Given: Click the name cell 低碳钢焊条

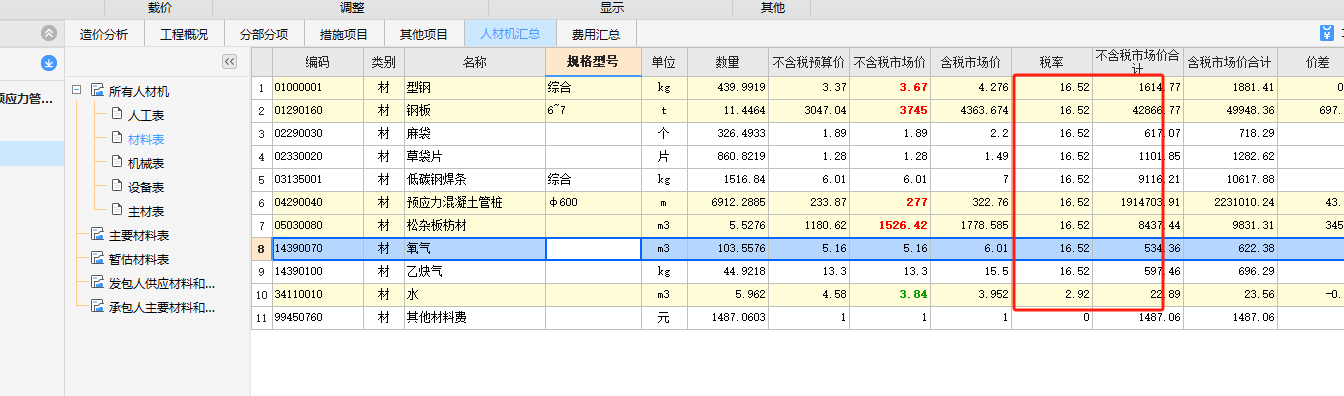Looking at the screenshot, I should tap(474, 179).
